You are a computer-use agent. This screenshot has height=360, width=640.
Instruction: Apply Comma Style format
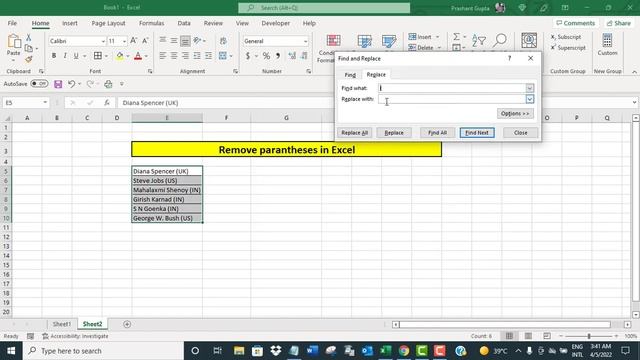click(x=278, y=56)
